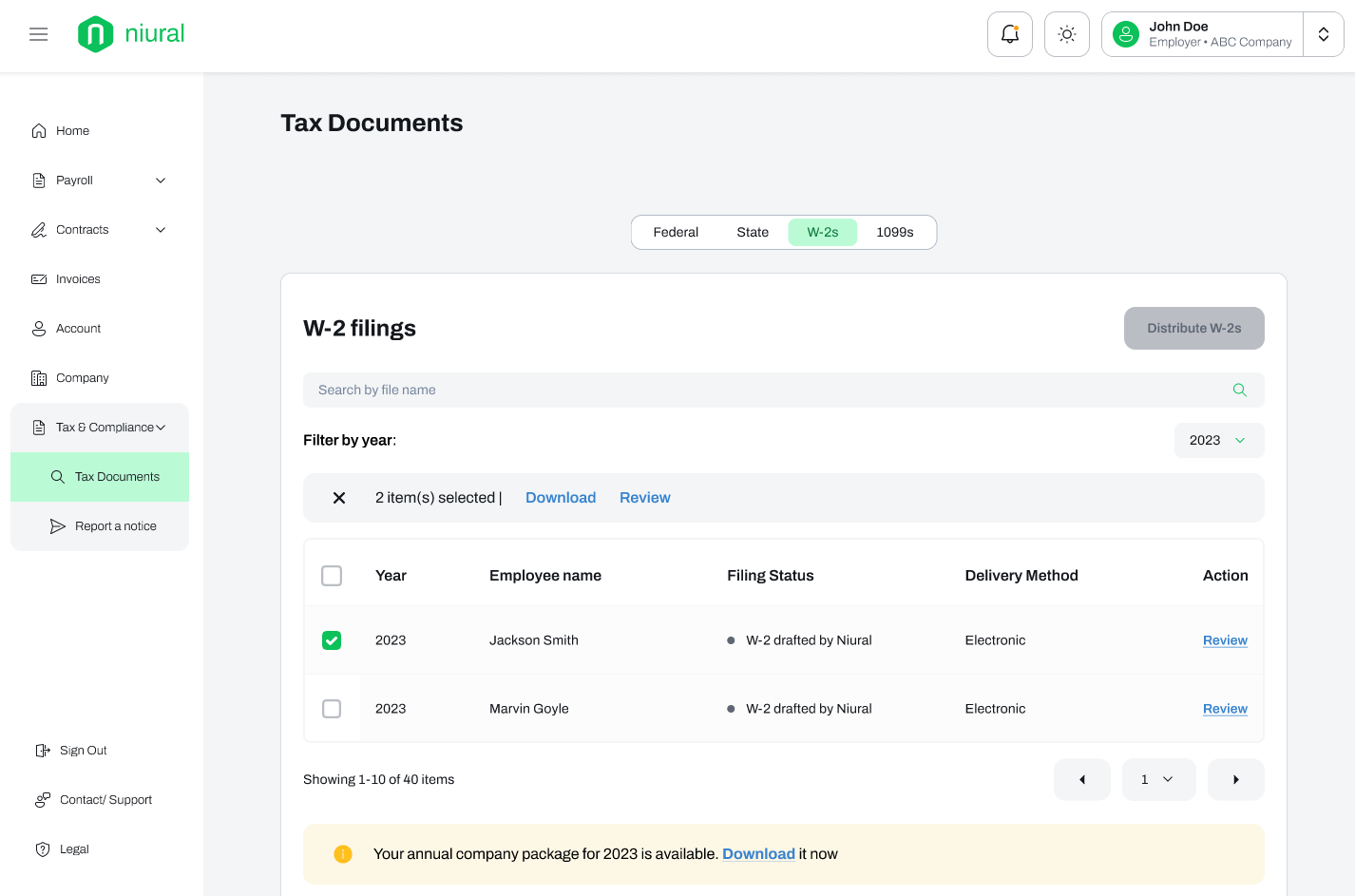Uncheck Jackson Smith row checkbox
1355x896 pixels.
332,640
